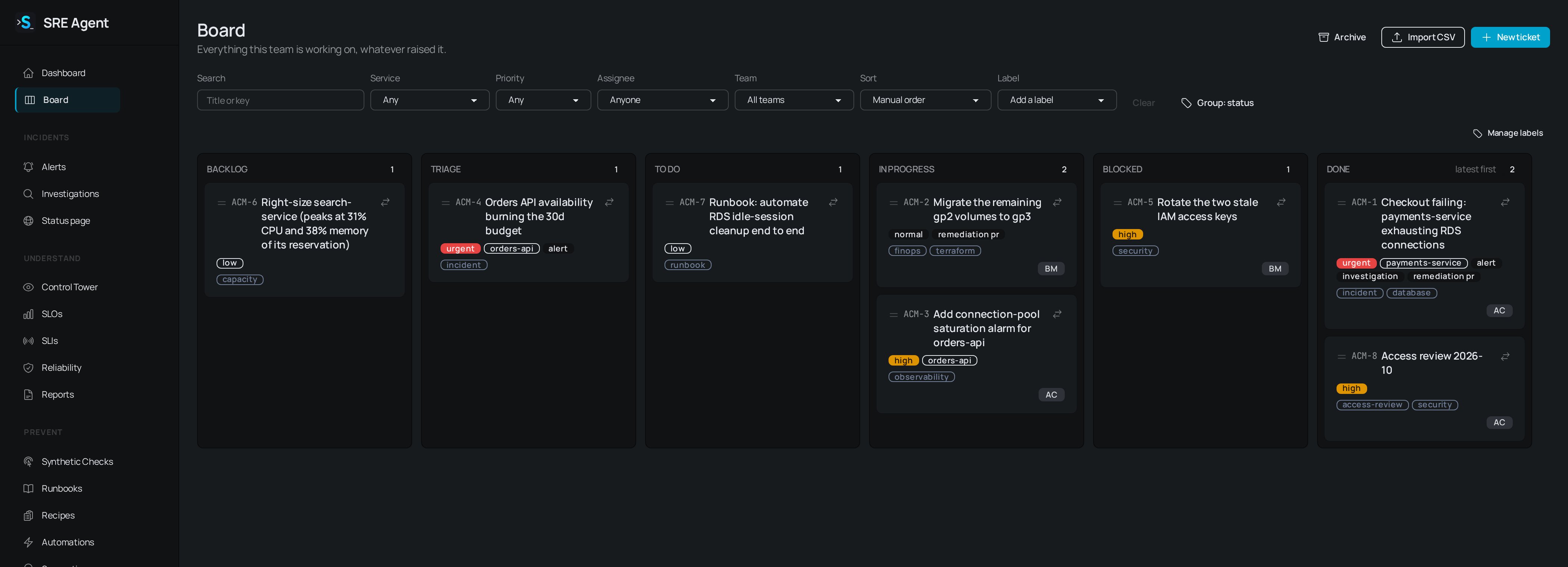Image resolution: width=1568 pixels, height=567 pixels.
Task: Click the Import CSV button
Action: pos(1422,37)
